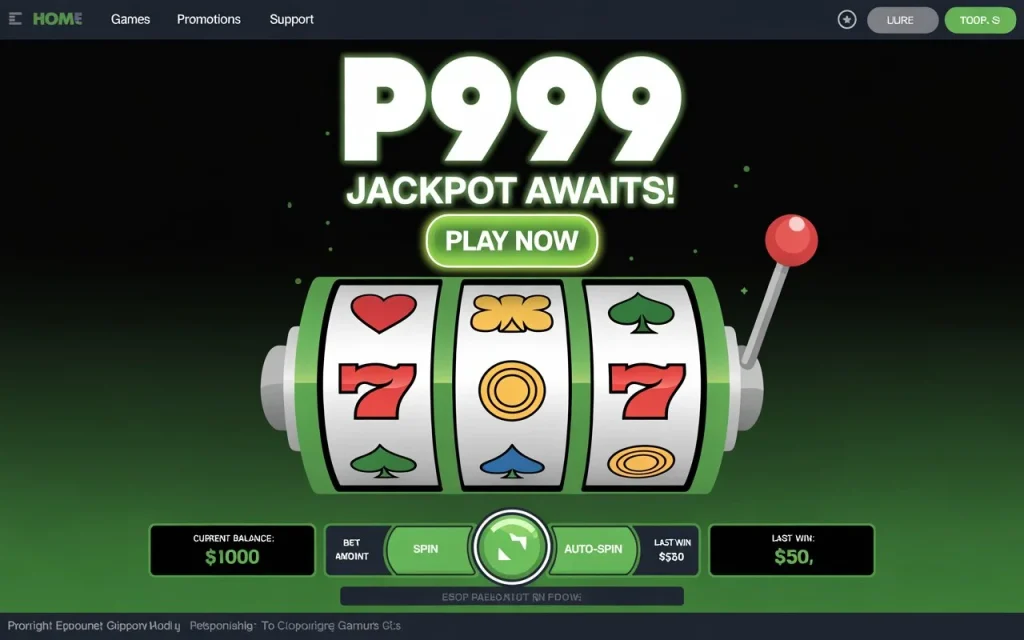The image size is (1024, 640).
Task: Click the green spade on right reel
Action: pos(641,312)
